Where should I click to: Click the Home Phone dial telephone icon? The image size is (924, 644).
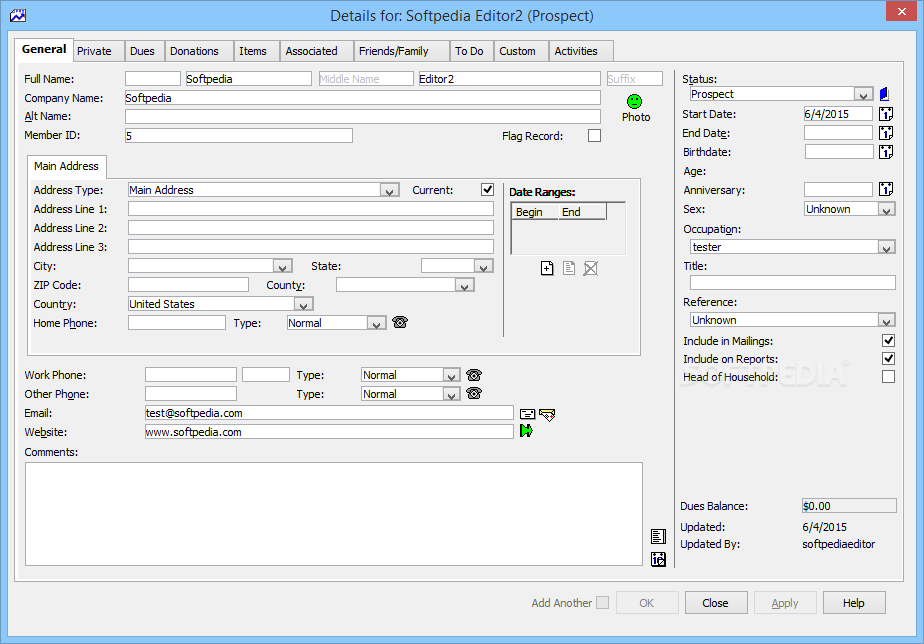400,322
